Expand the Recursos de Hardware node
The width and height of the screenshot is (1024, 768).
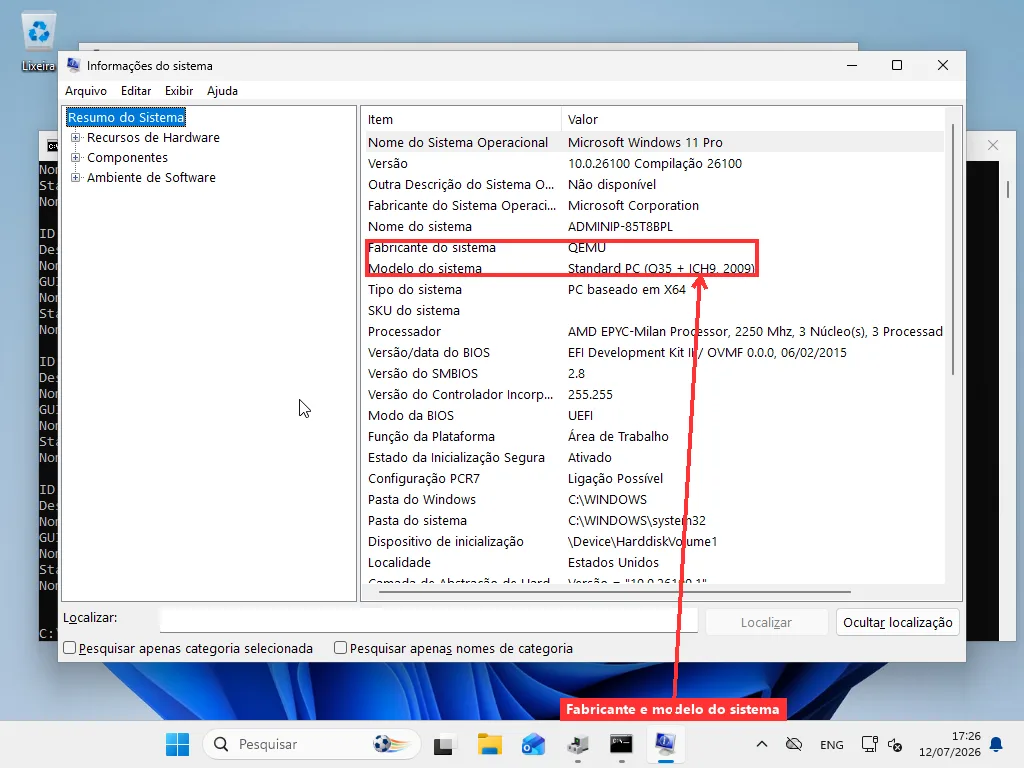point(76,138)
